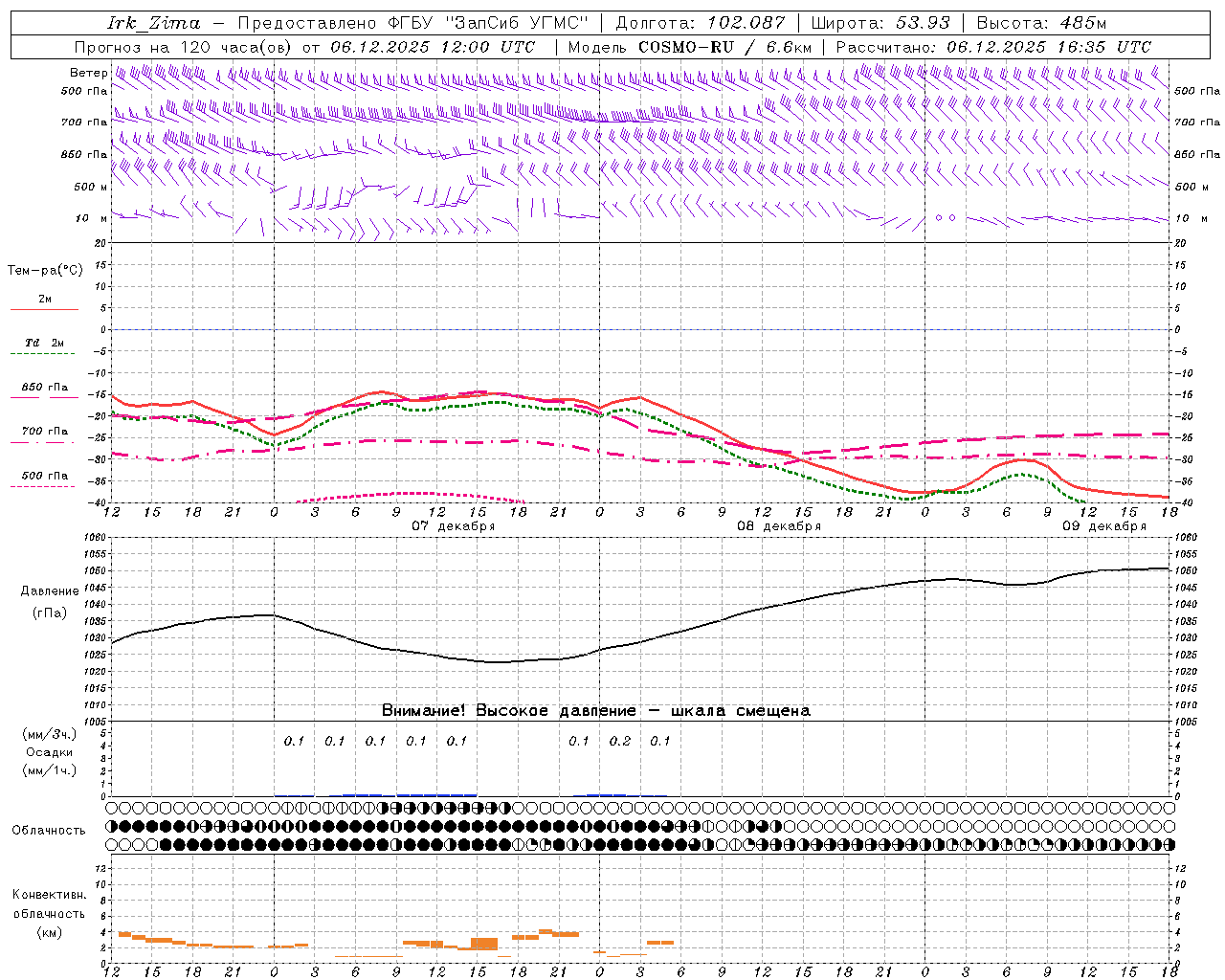Click the "500 м" wind level label on left

tap(90, 187)
